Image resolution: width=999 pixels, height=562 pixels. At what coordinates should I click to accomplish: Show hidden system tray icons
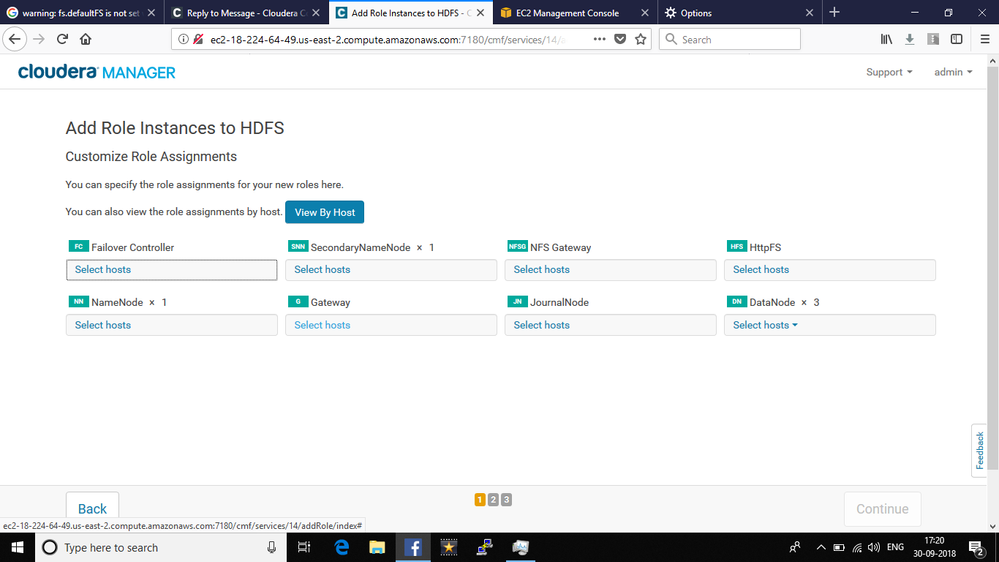click(x=821, y=547)
